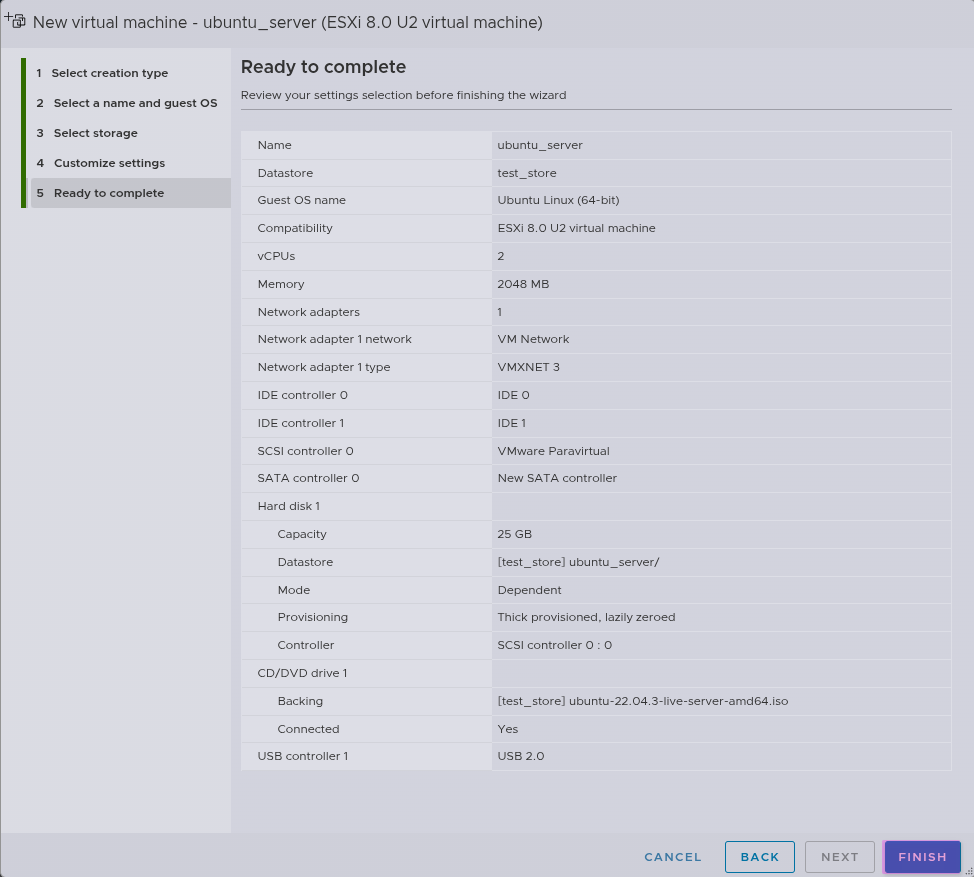
Task: Click the CD/DVD drive 1 section row
Action: 302,673
